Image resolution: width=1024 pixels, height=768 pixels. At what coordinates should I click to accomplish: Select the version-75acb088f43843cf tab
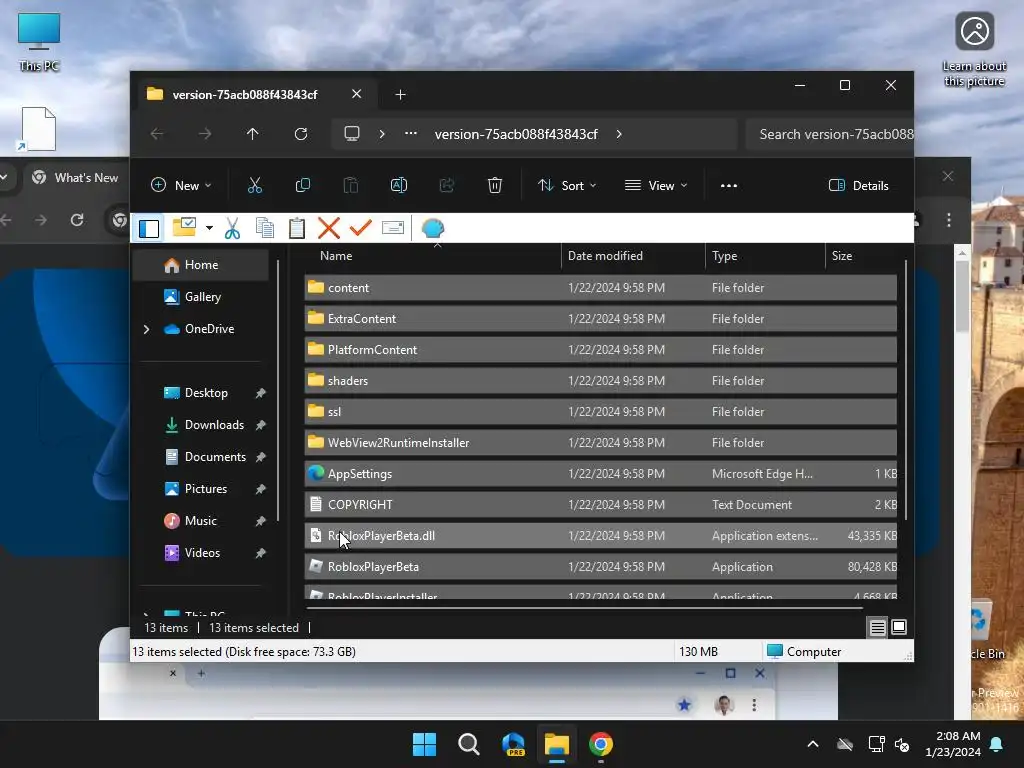[x=244, y=95]
